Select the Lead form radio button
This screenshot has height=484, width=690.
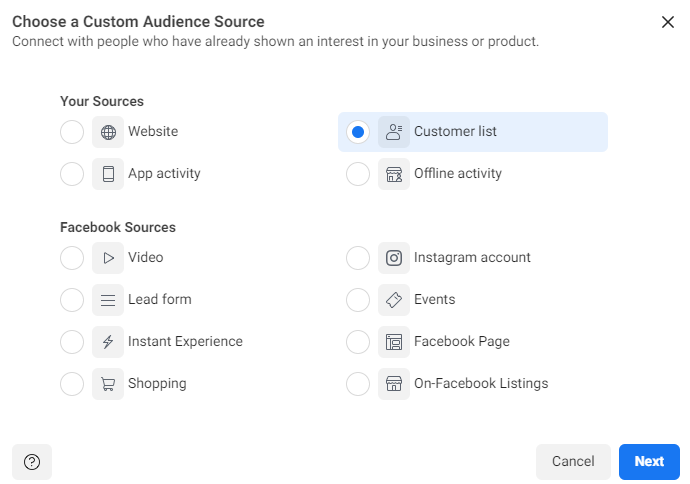coord(72,300)
